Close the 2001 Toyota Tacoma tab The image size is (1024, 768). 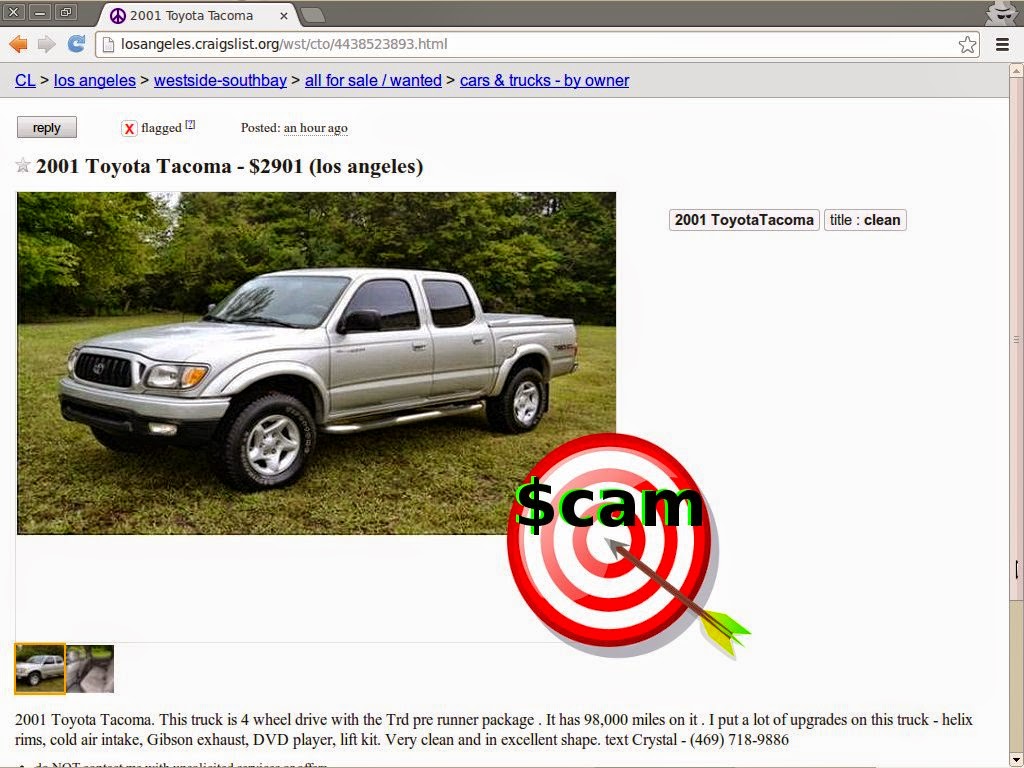point(283,16)
